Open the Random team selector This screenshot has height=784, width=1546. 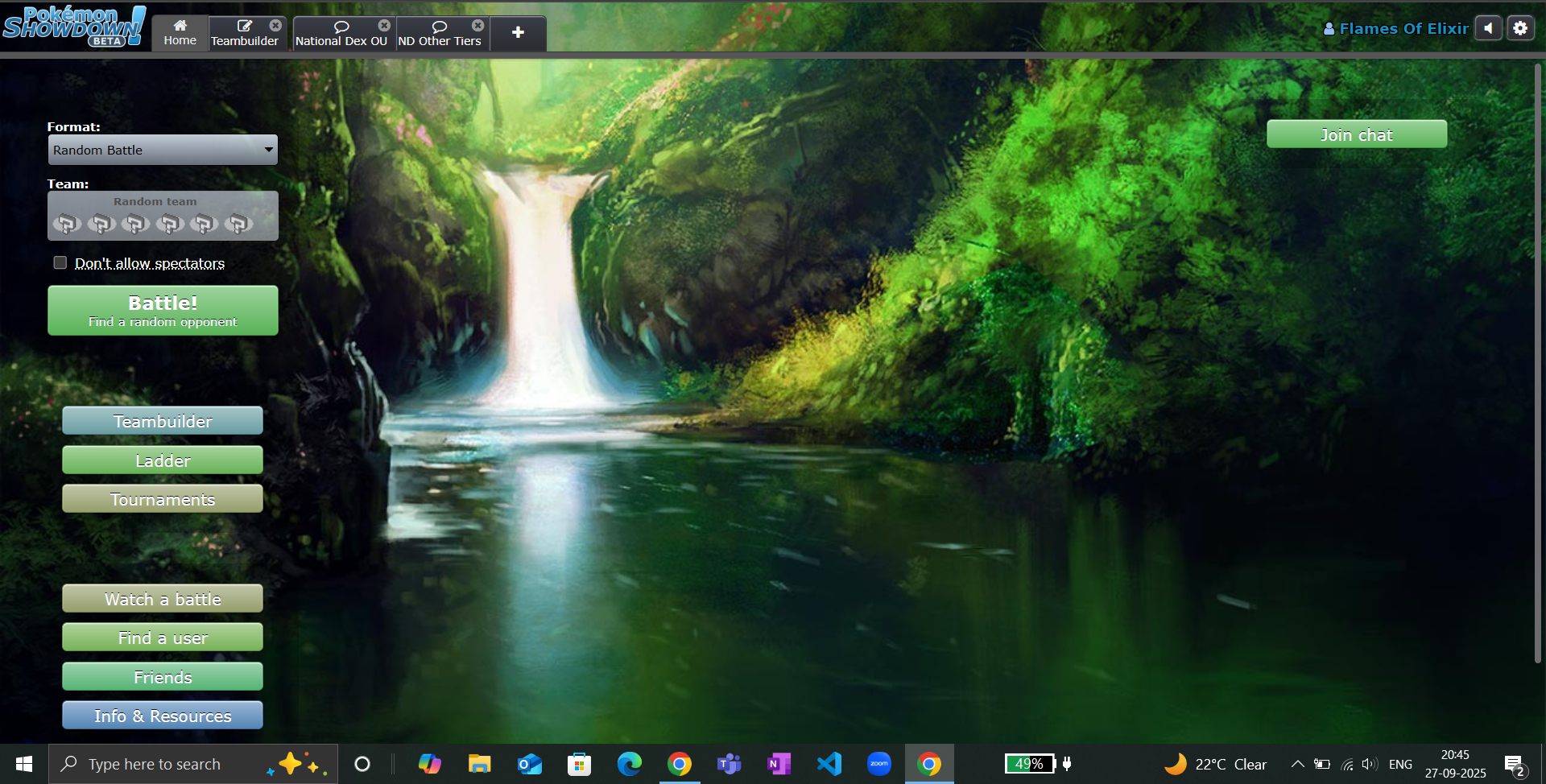pyautogui.click(x=163, y=216)
